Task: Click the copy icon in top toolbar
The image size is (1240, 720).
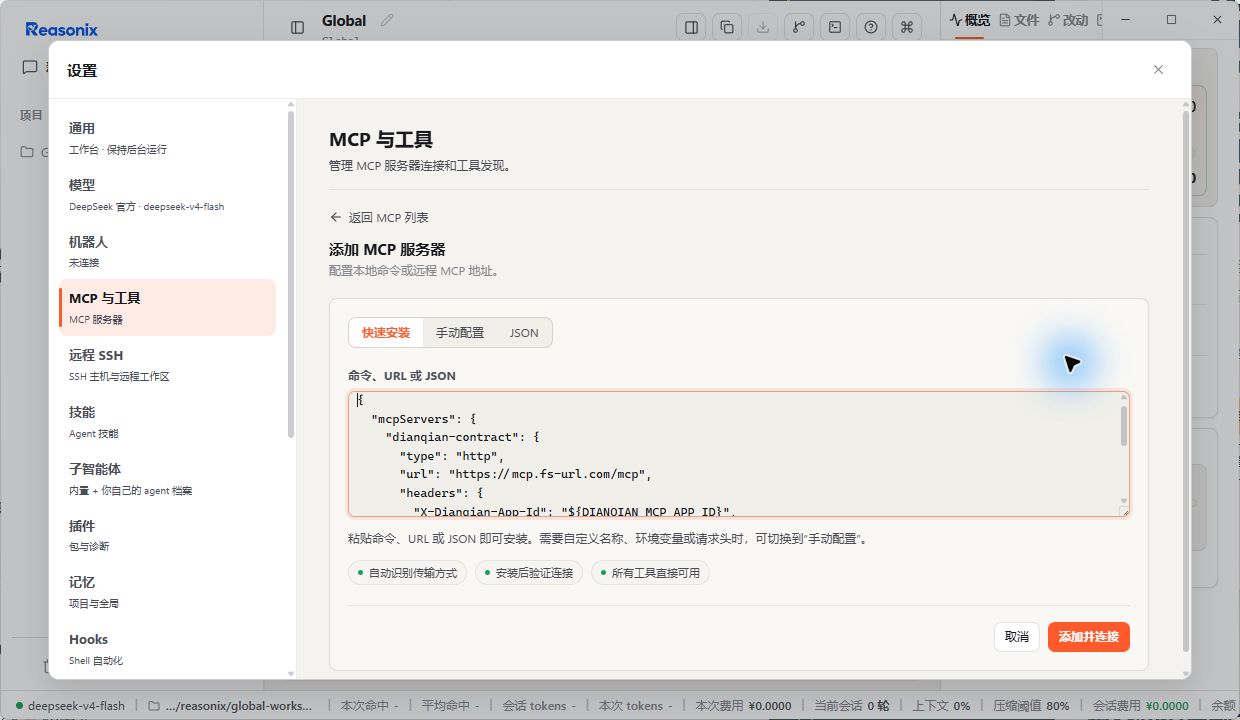Action: click(727, 28)
